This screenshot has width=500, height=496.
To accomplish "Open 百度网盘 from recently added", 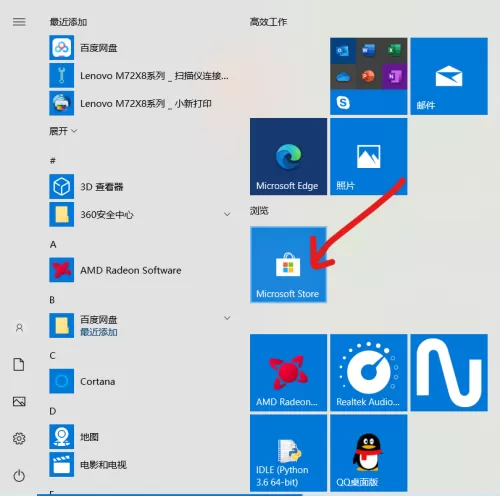I will [140, 48].
